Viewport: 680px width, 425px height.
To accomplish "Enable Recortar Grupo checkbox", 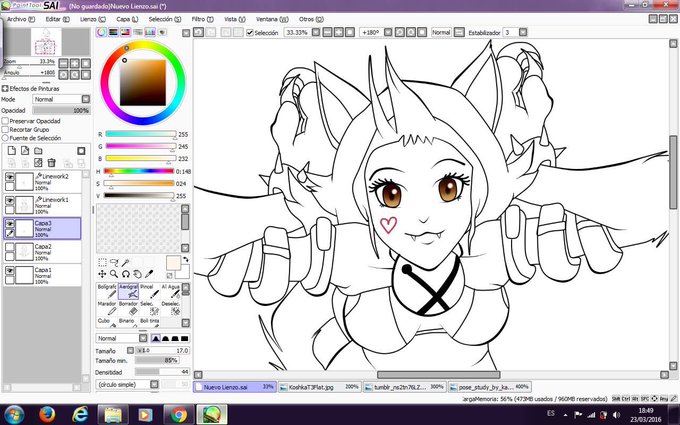I will (5, 129).
